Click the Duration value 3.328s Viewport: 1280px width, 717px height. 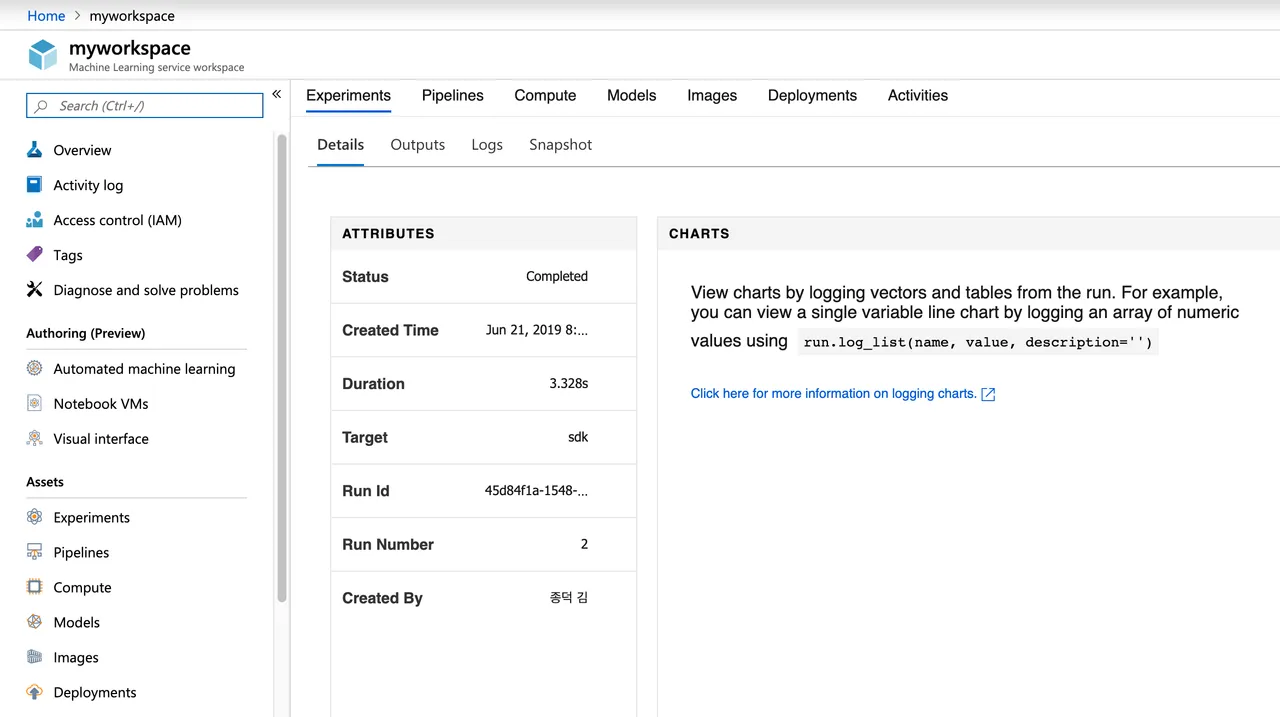point(569,383)
